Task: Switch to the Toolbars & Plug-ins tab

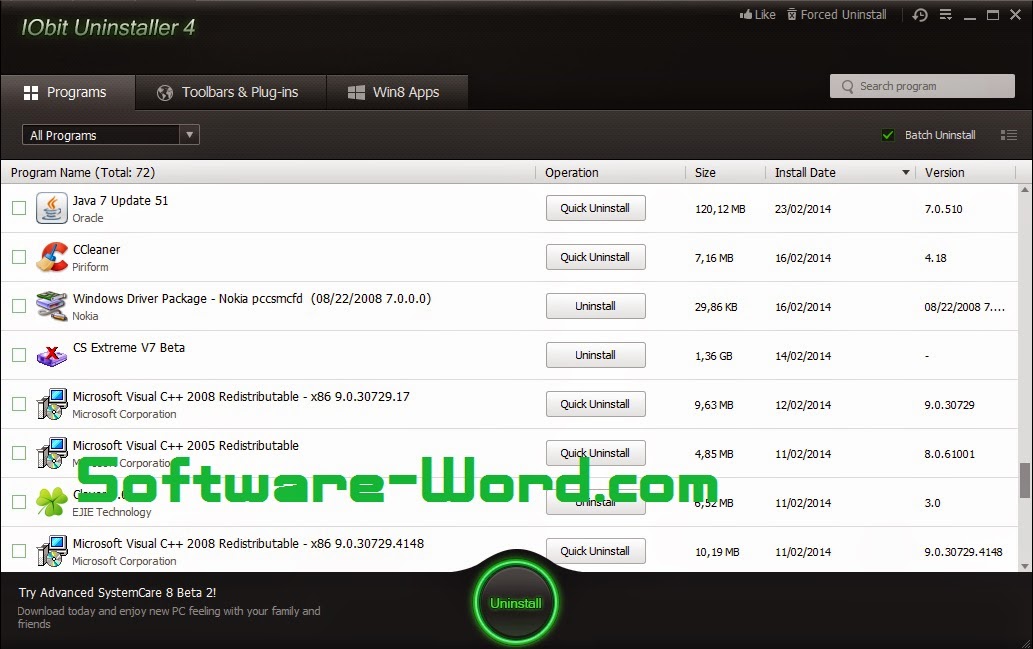Action: click(x=231, y=92)
